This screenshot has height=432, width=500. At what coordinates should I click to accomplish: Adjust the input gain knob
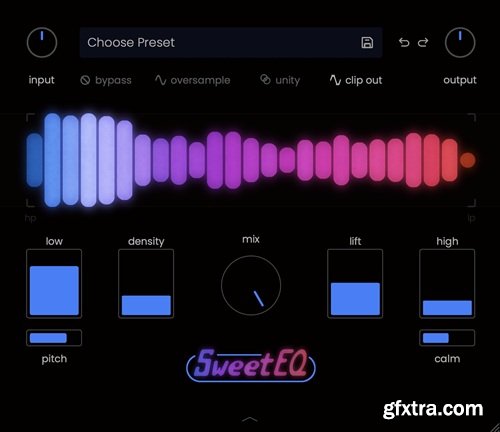tap(42, 43)
